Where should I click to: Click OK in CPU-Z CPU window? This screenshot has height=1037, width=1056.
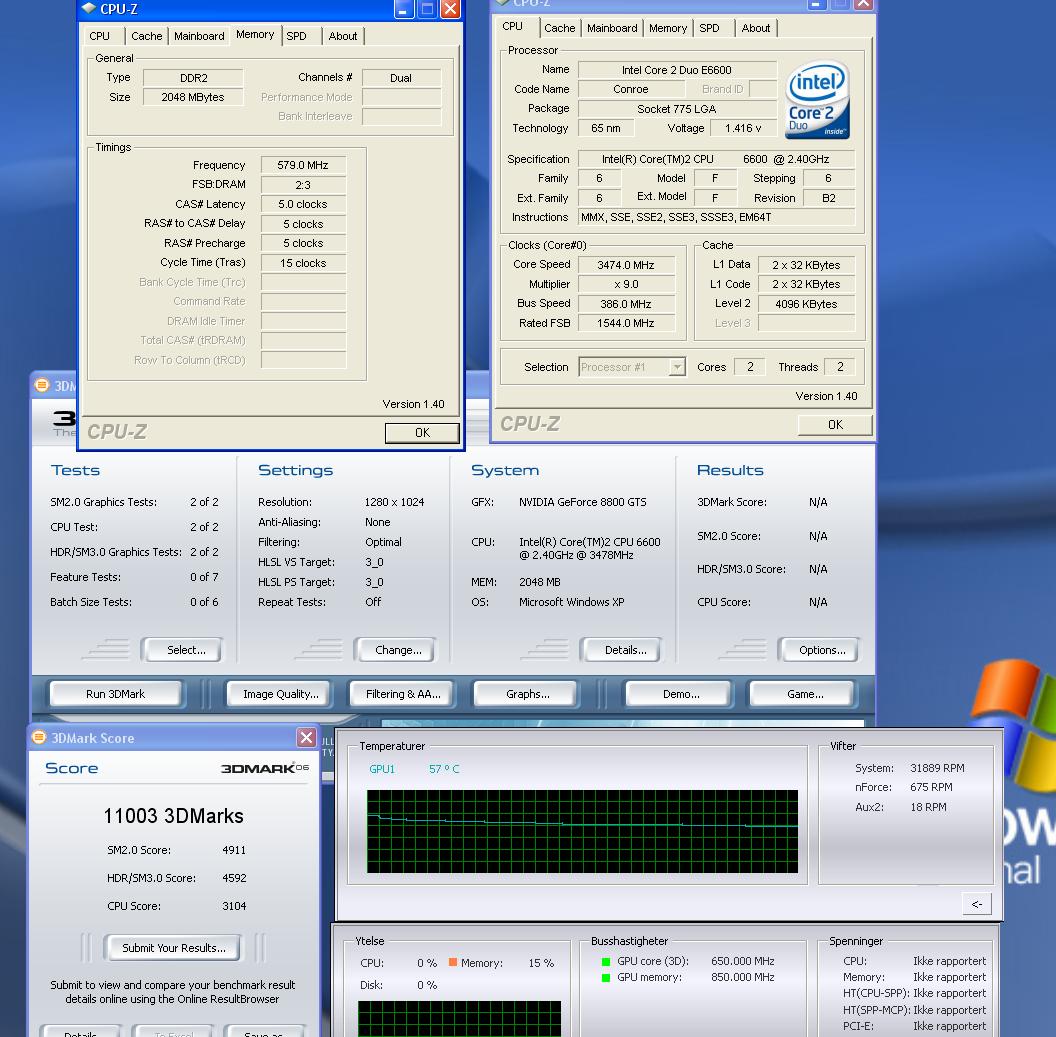pos(835,425)
